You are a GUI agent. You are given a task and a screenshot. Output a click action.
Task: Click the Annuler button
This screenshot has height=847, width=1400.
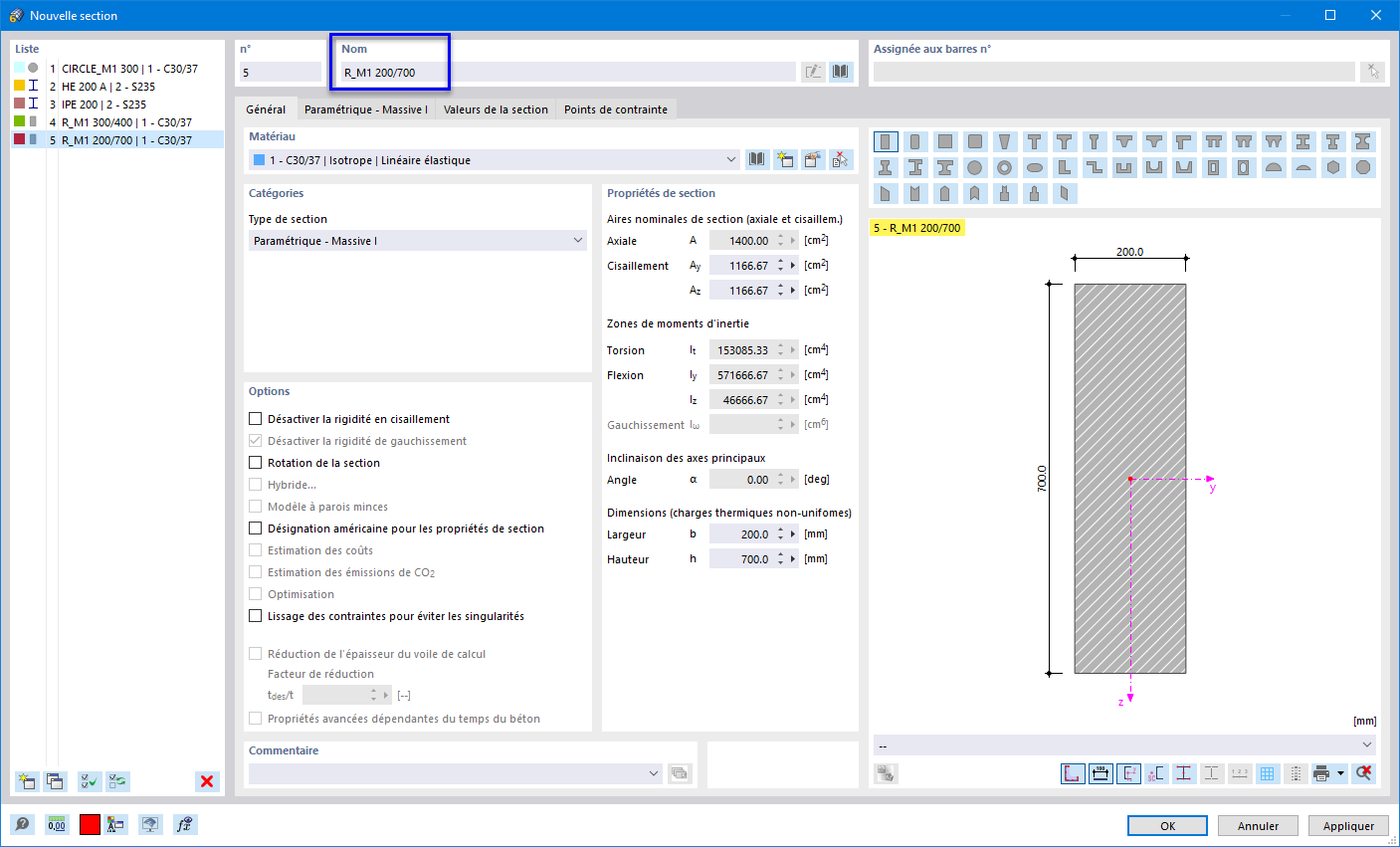pos(1258,826)
